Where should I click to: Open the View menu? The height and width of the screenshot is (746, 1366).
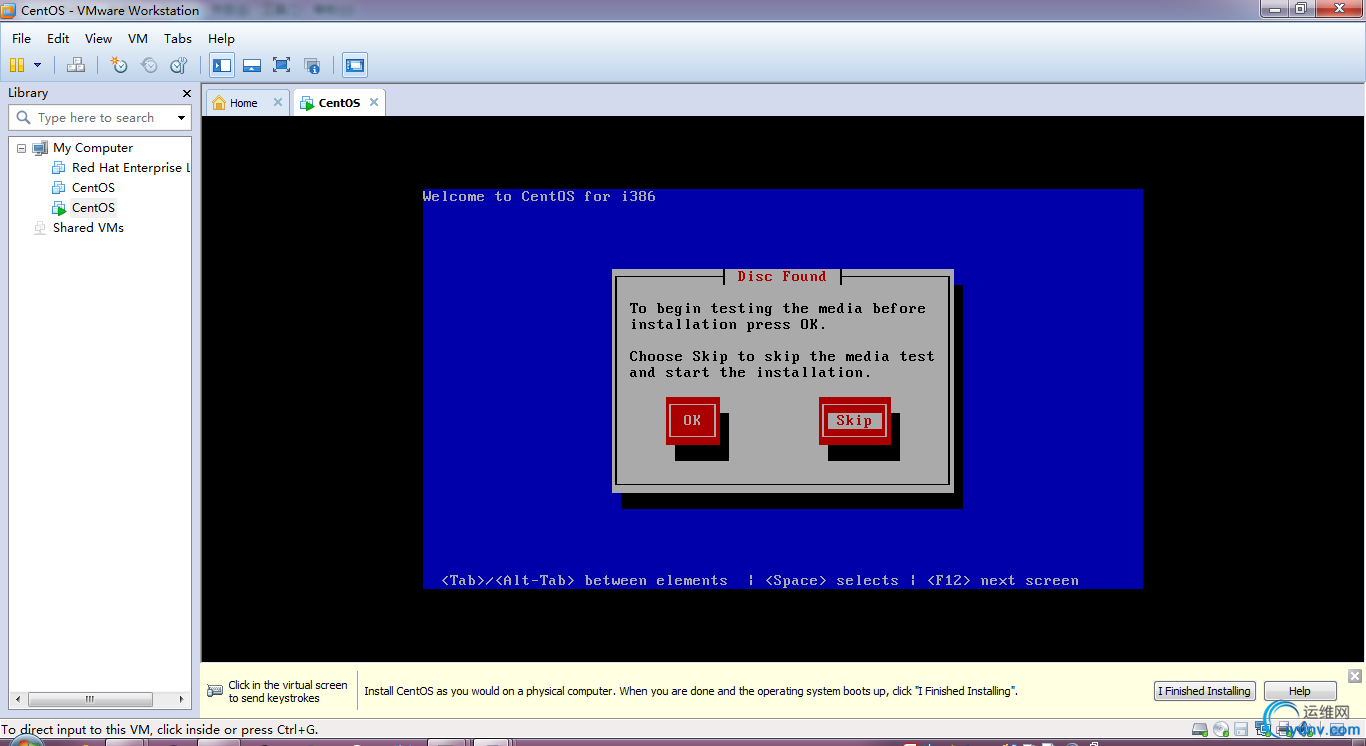pos(98,38)
